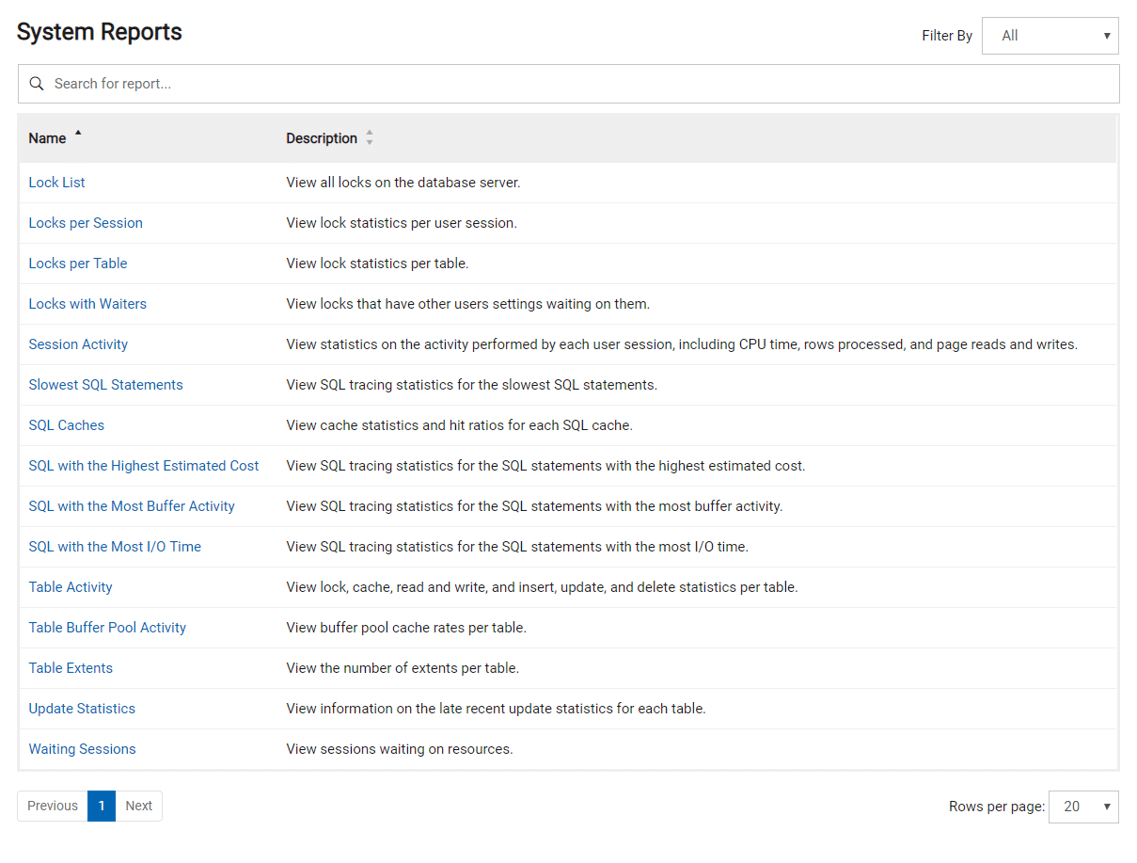Open the Lock List report
This screenshot has width=1137, height=863.
(x=57, y=183)
